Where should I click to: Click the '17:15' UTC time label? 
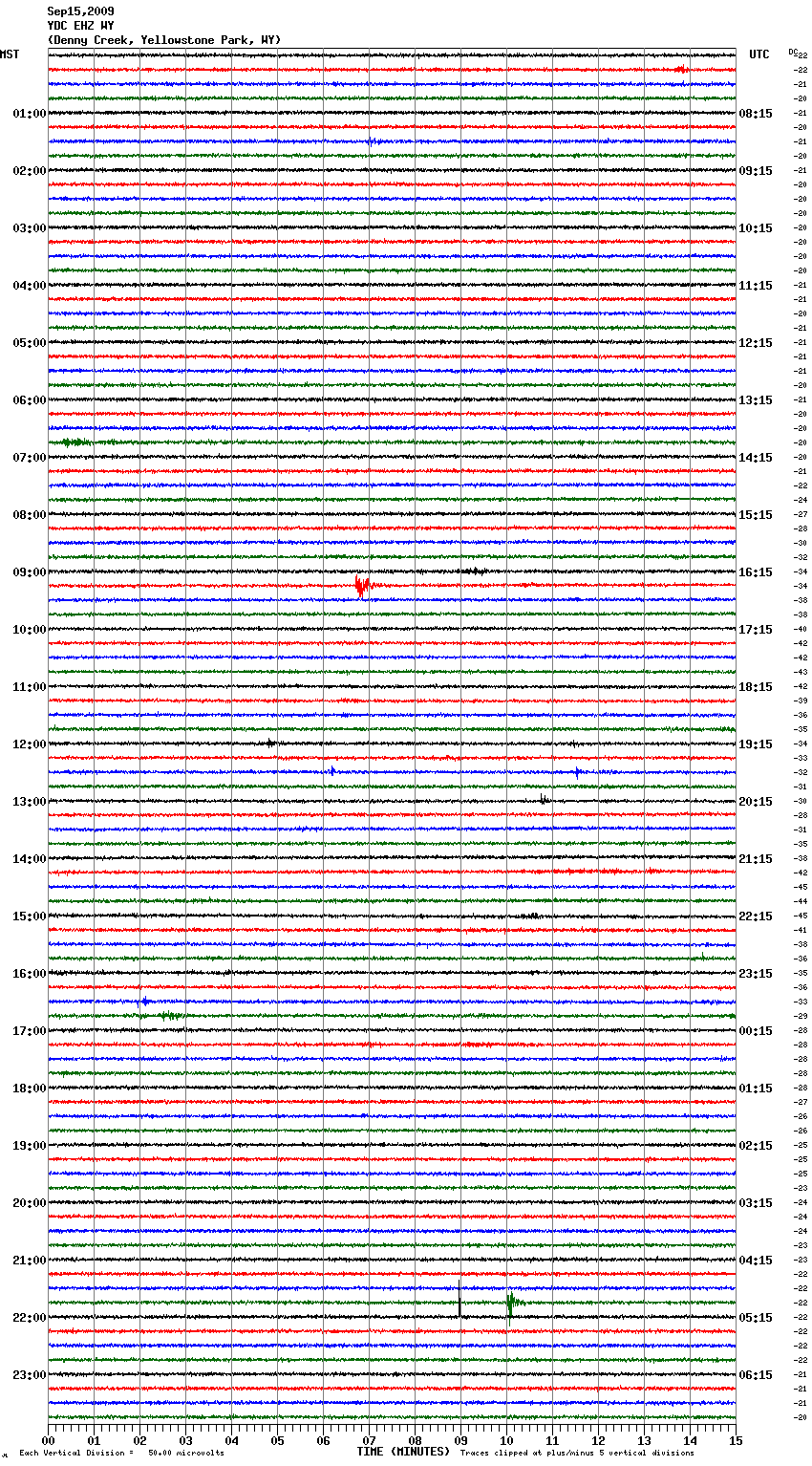756,630
